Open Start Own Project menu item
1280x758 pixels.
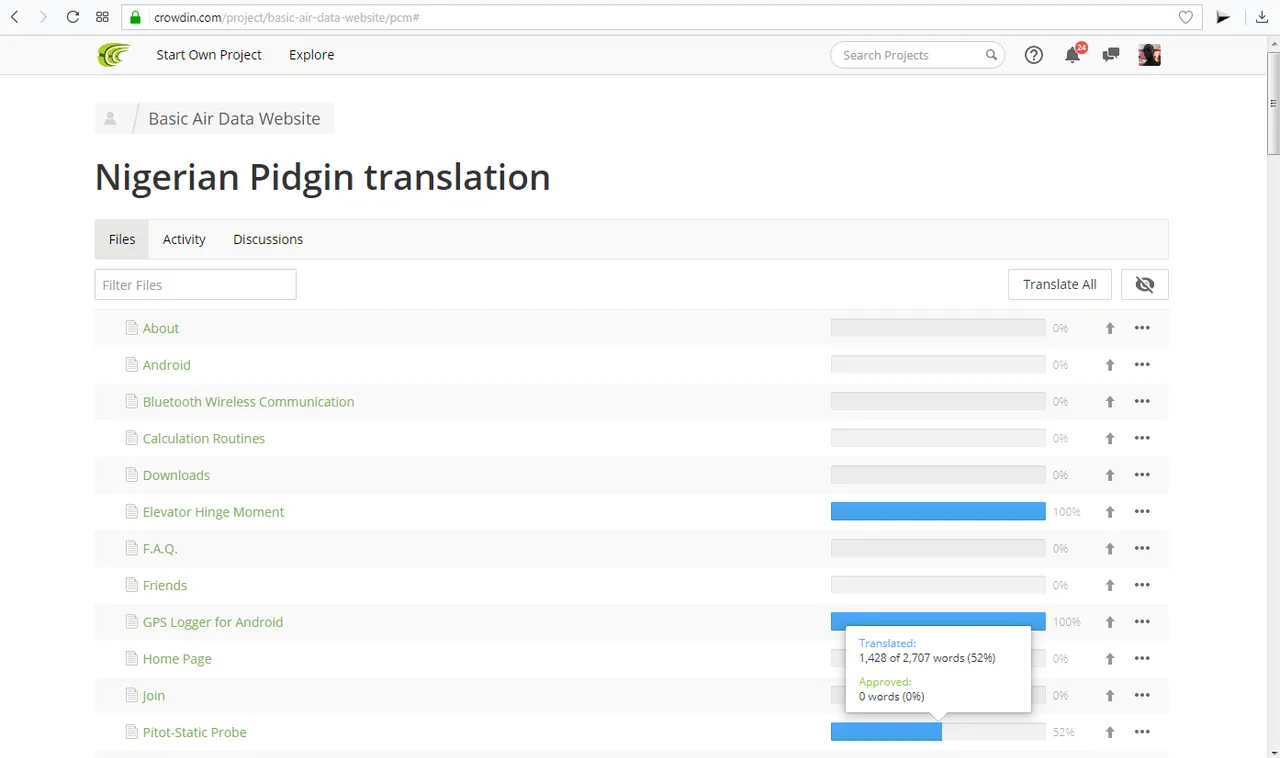(209, 55)
